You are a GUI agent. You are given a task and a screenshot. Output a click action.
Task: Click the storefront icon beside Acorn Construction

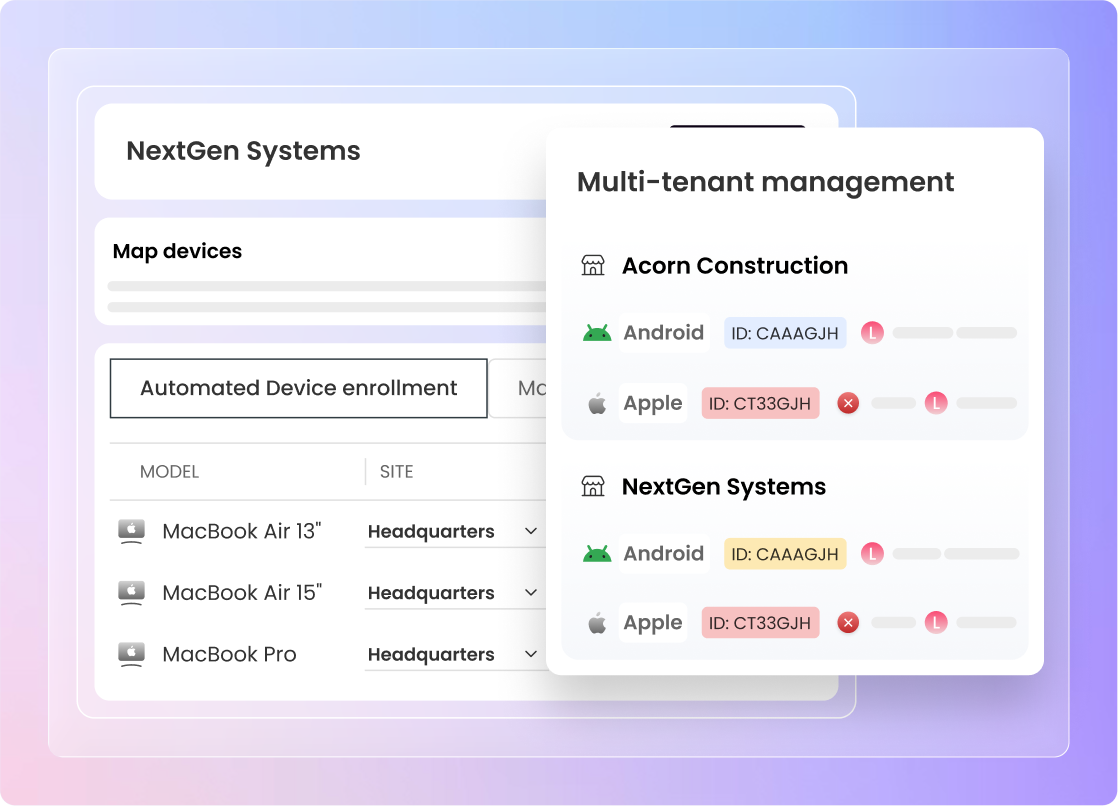pyautogui.click(x=593, y=266)
